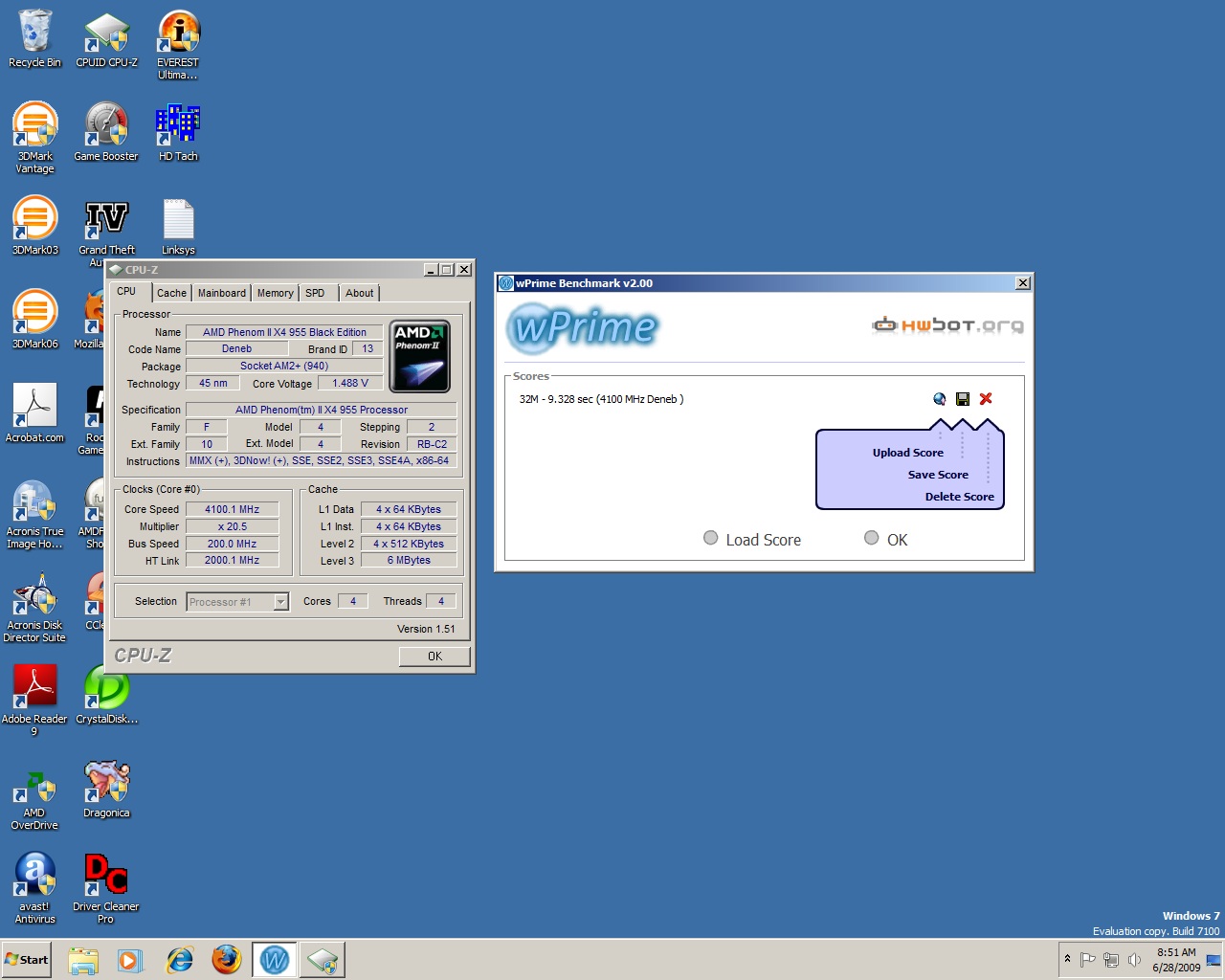Click the Level 3 cache 6 MBytes value
The height and width of the screenshot is (980, 1225).
[409, 561]
